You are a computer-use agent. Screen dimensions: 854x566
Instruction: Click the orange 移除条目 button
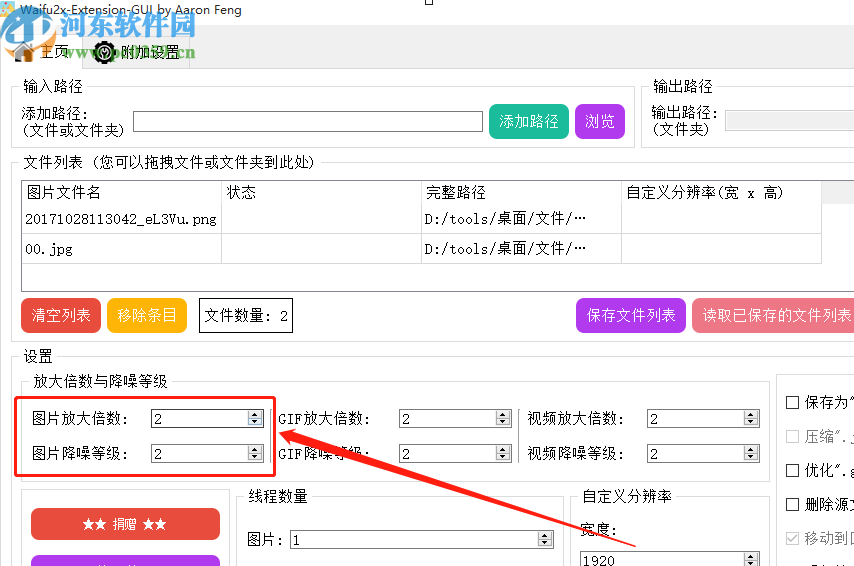147,315
